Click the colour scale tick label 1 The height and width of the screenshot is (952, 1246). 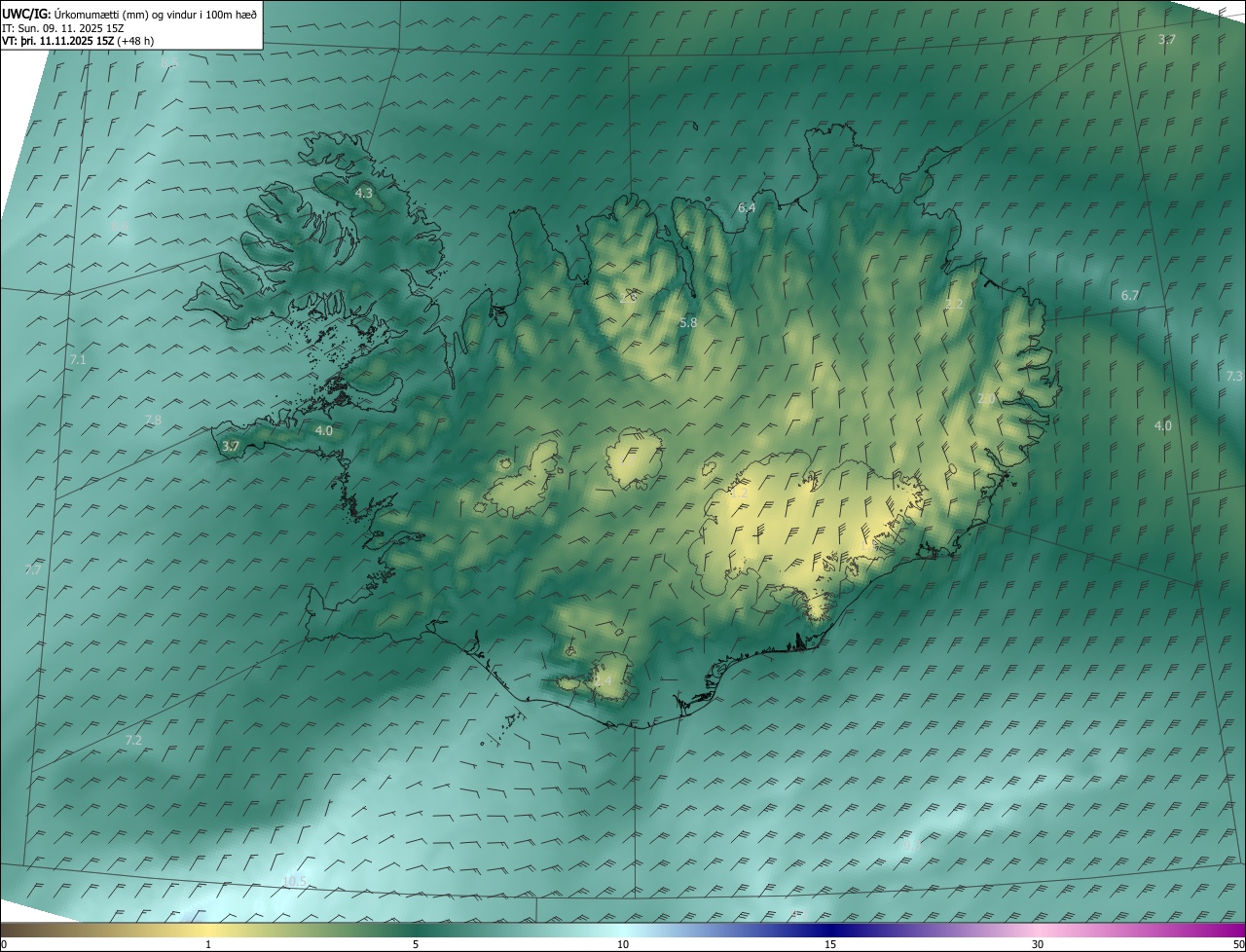[x=208, y=945]
